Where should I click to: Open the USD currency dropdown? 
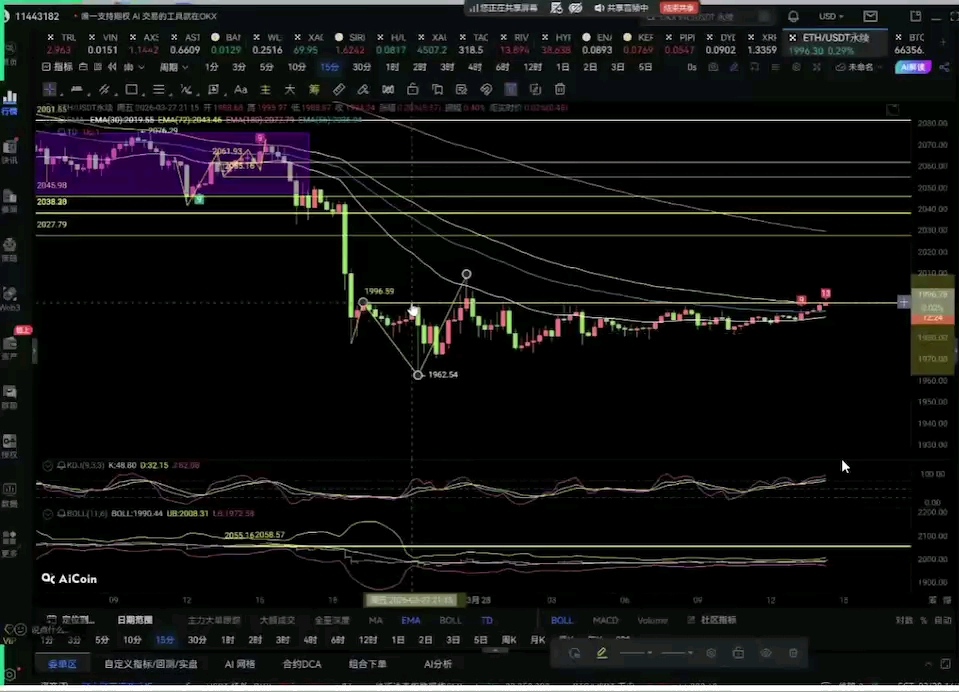click(x=831, y=17)
